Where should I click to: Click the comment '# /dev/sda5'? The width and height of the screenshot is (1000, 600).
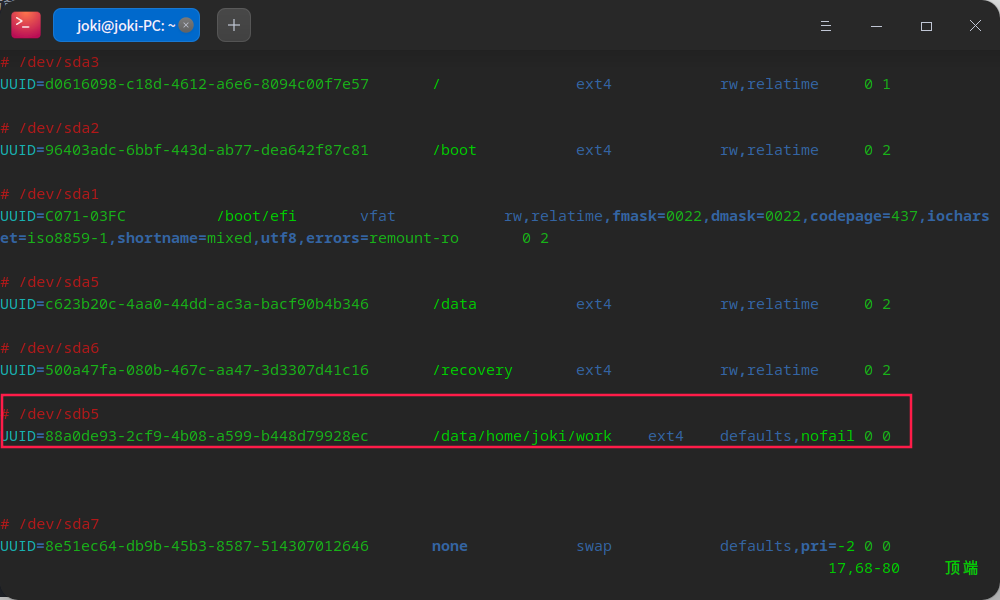coord(50,282)
